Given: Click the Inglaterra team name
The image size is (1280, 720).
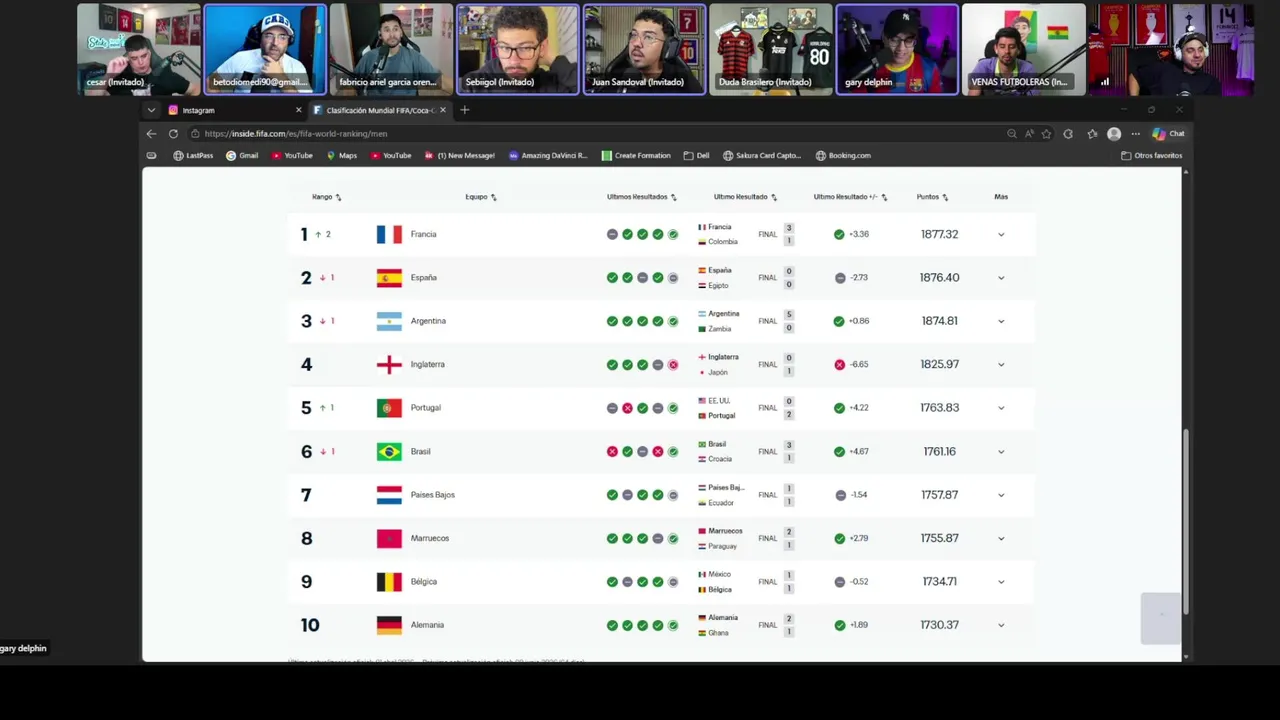Looking at the screenshot, I should pos(427,364).
